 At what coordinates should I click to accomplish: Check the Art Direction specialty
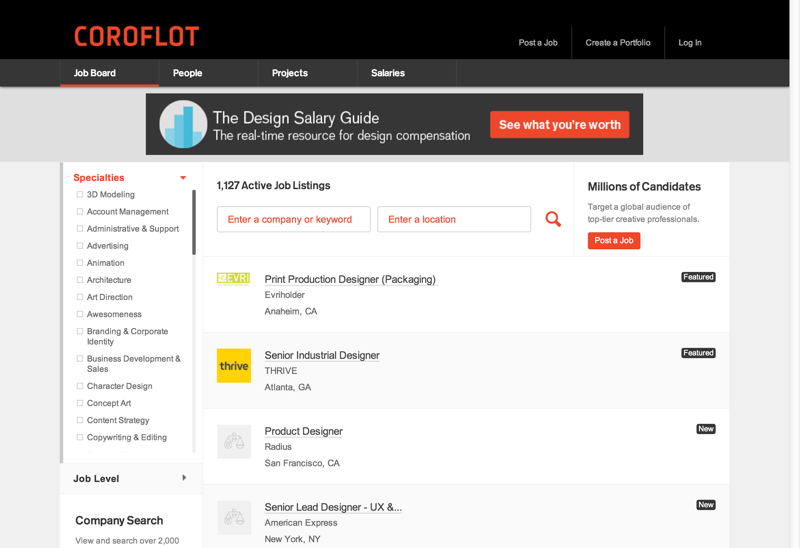coord(80,297)
